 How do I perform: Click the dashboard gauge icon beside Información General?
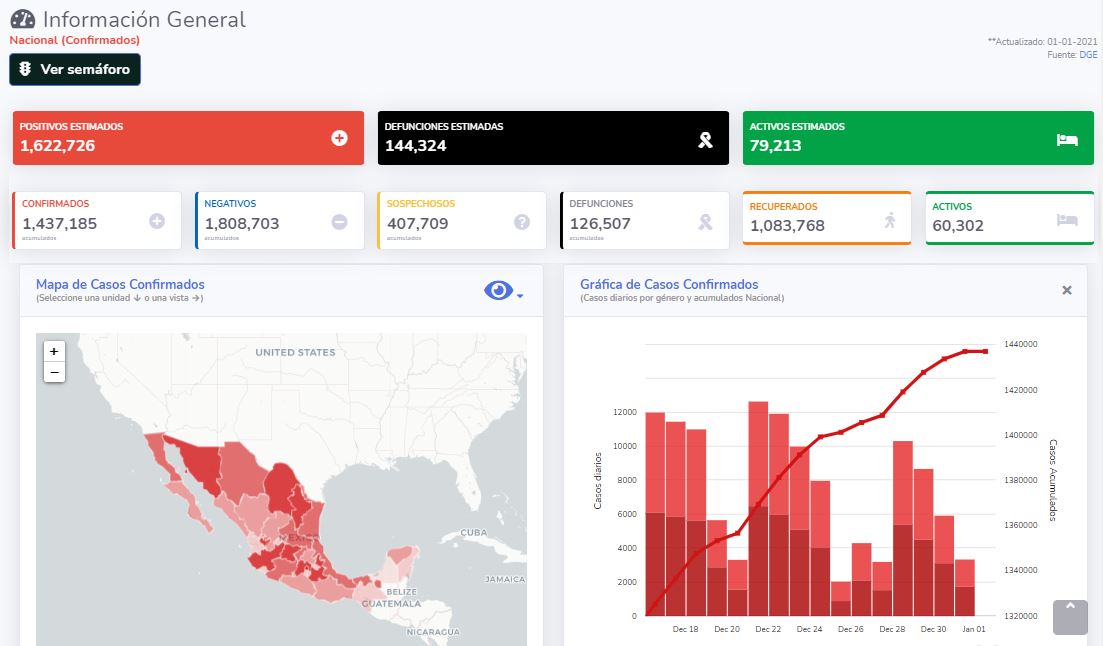(22, 19)
